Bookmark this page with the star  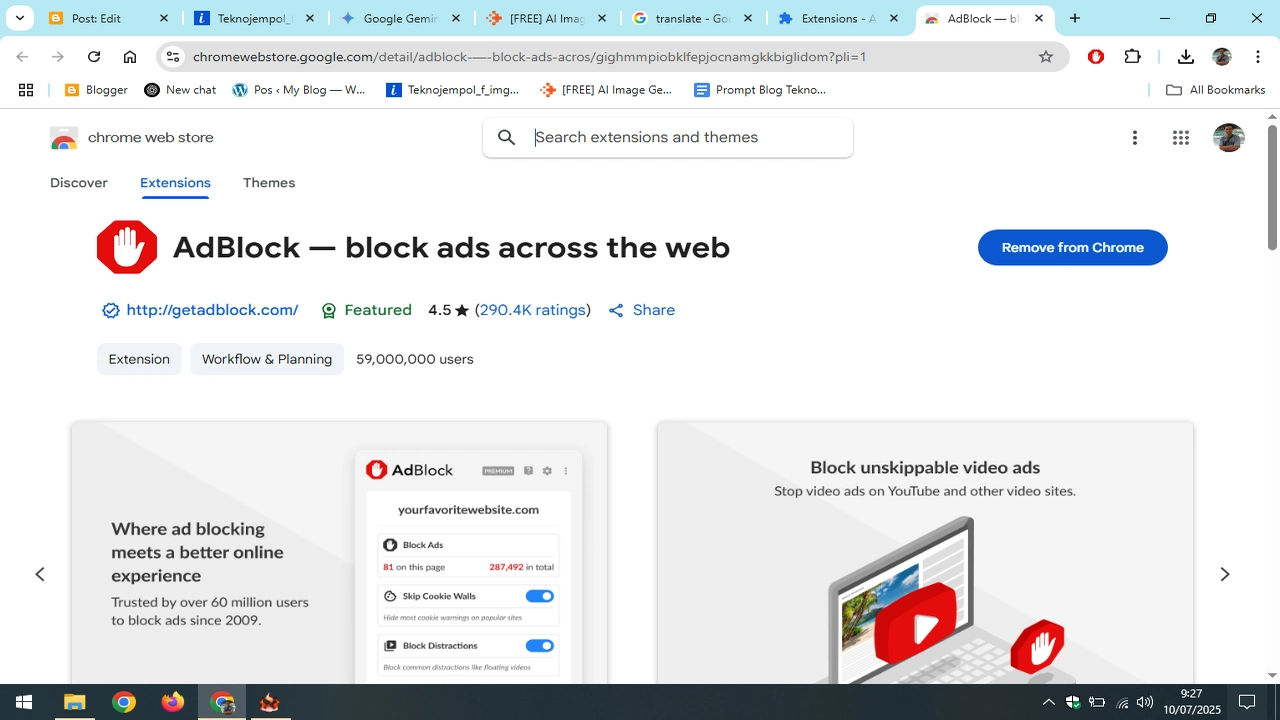[x=1046, y=57]
